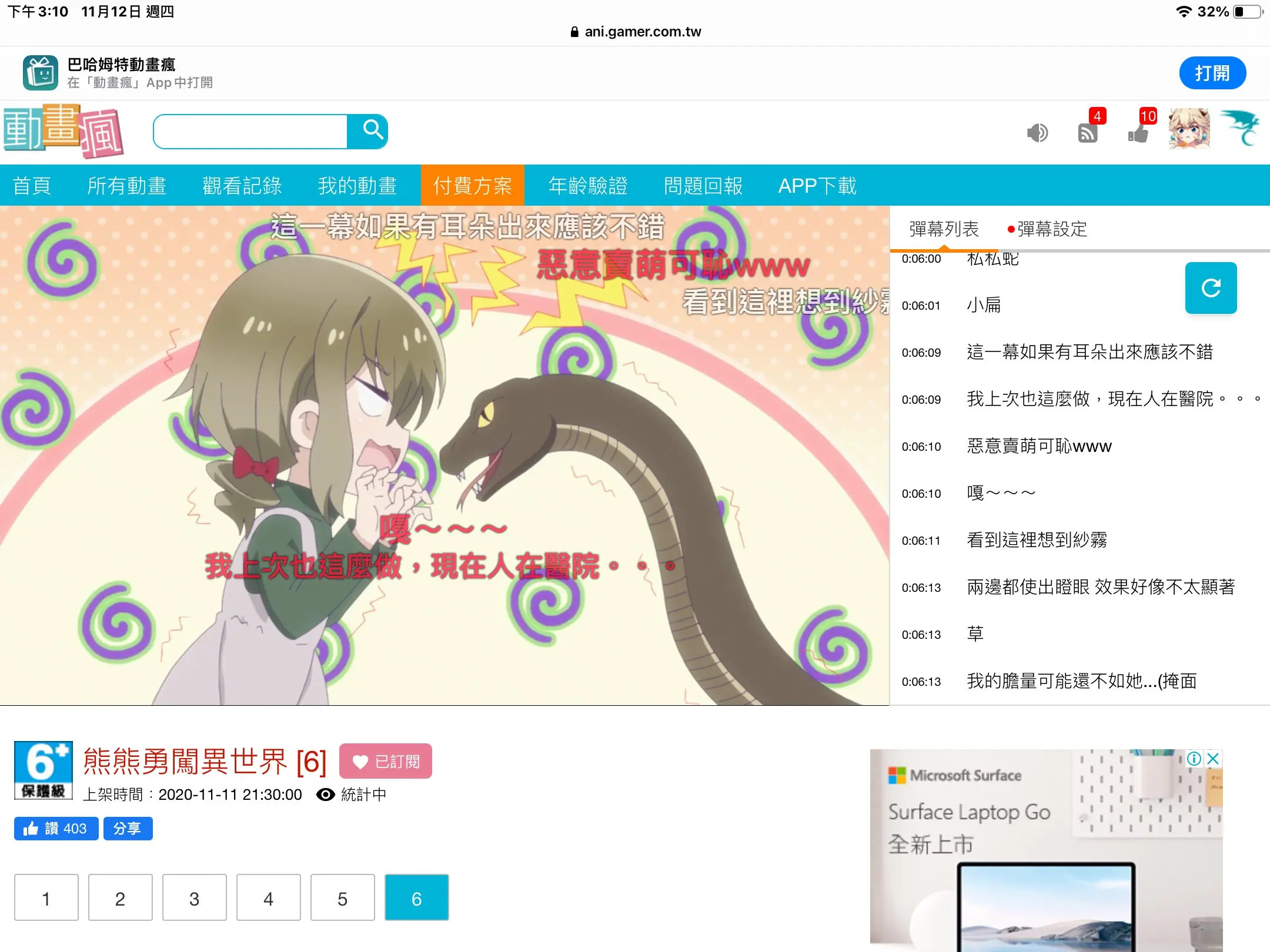Refresh the danmaku list
Image resolution: width=1270 pixels, height=952 pixels.
(x=1211, y=288)
